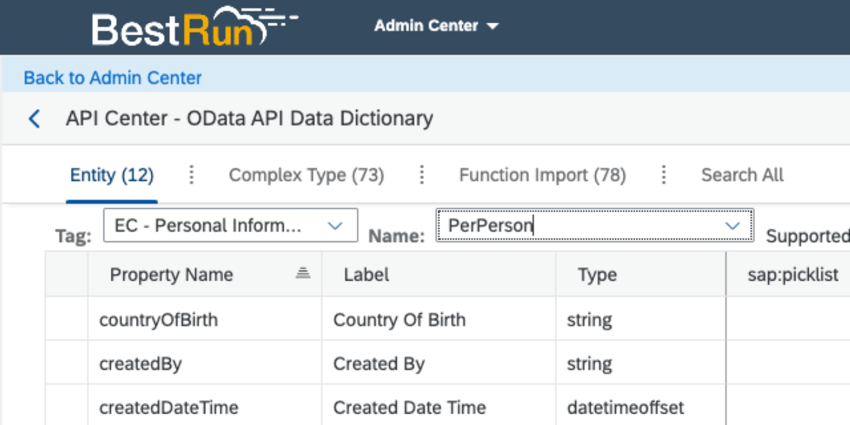The height and width of the screenshot is (425, 850).
Task: Open the Entity tab options menu
Action: point(192,175)
